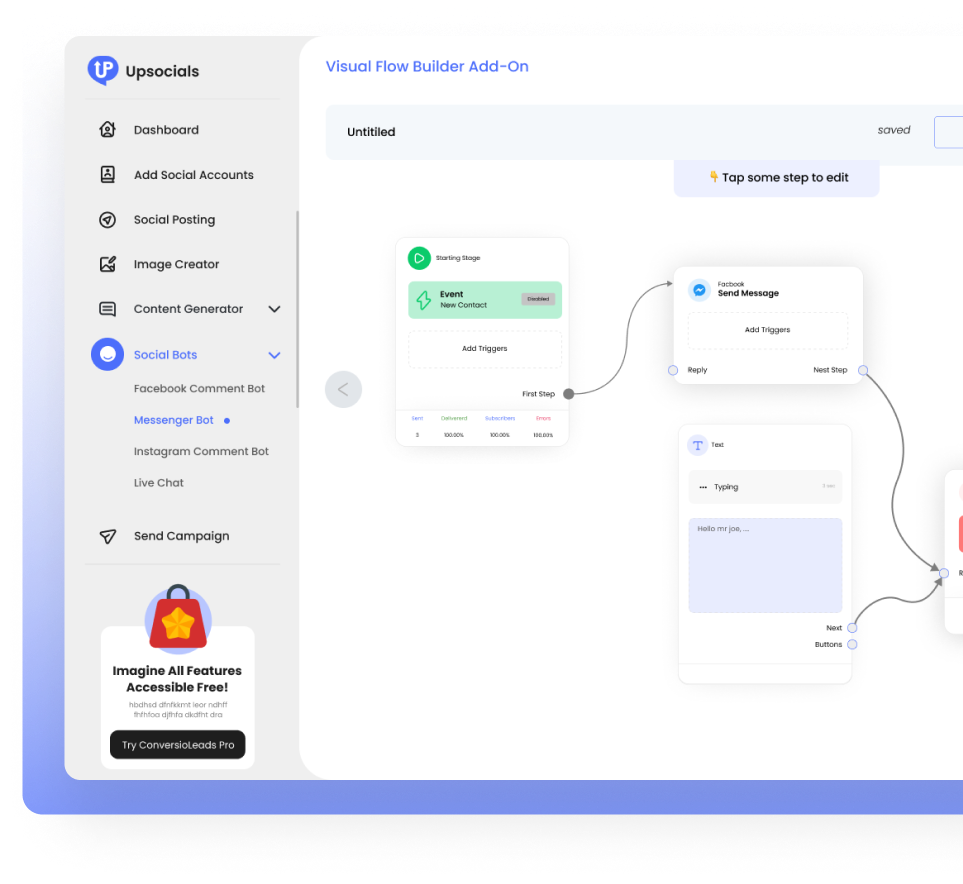
Task: Click the Next output circle on Text node
Action: (x=852, y=628)
